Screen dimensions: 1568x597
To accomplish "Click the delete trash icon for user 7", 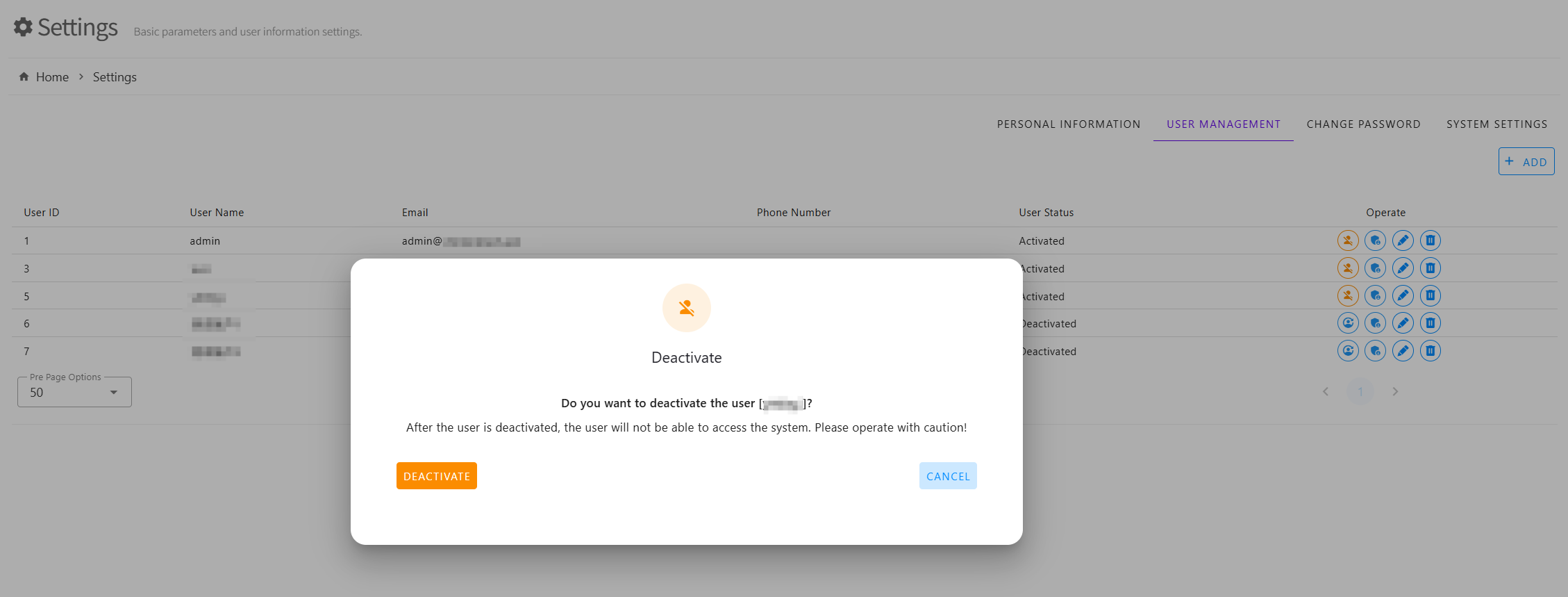I will click(x=1430, y=351).
